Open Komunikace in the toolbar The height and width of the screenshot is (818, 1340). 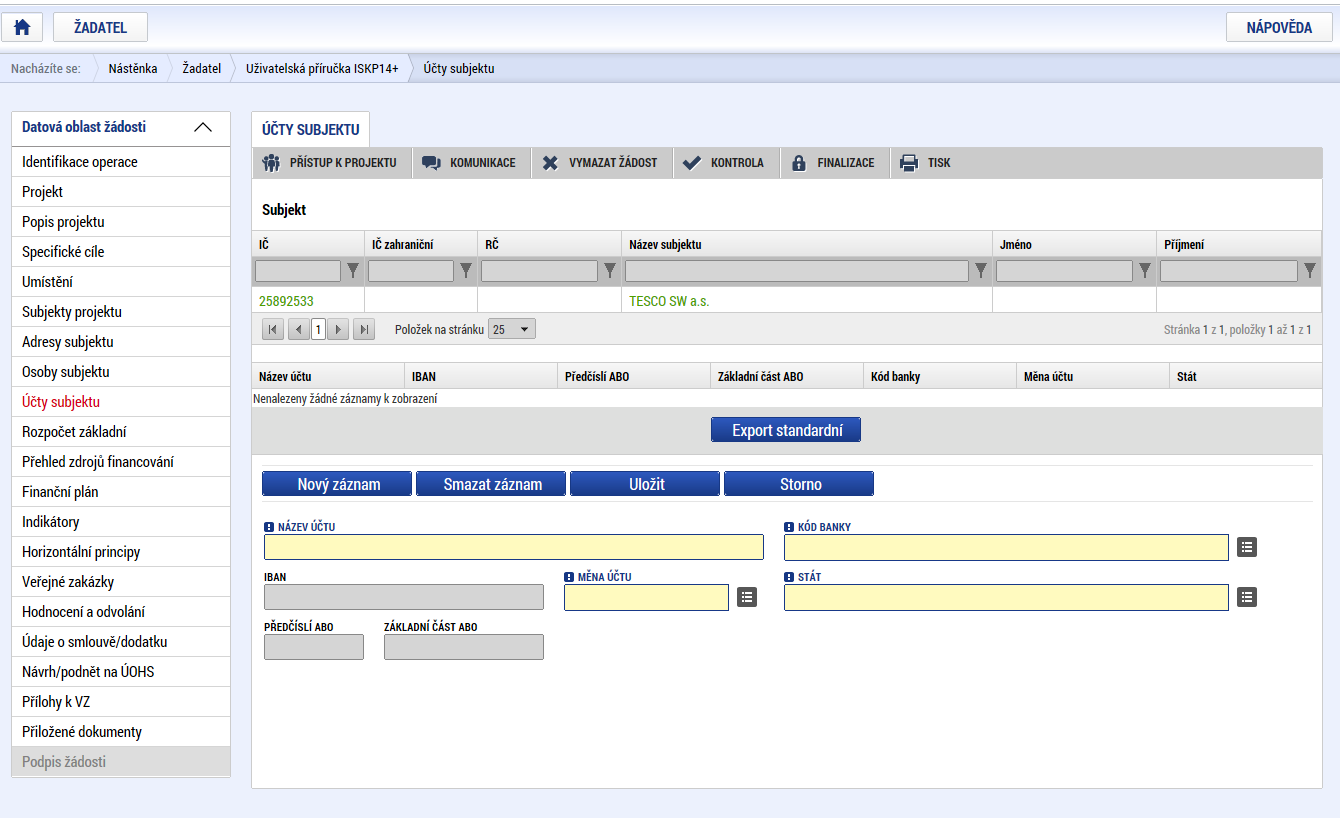click(x=470, y=163)
